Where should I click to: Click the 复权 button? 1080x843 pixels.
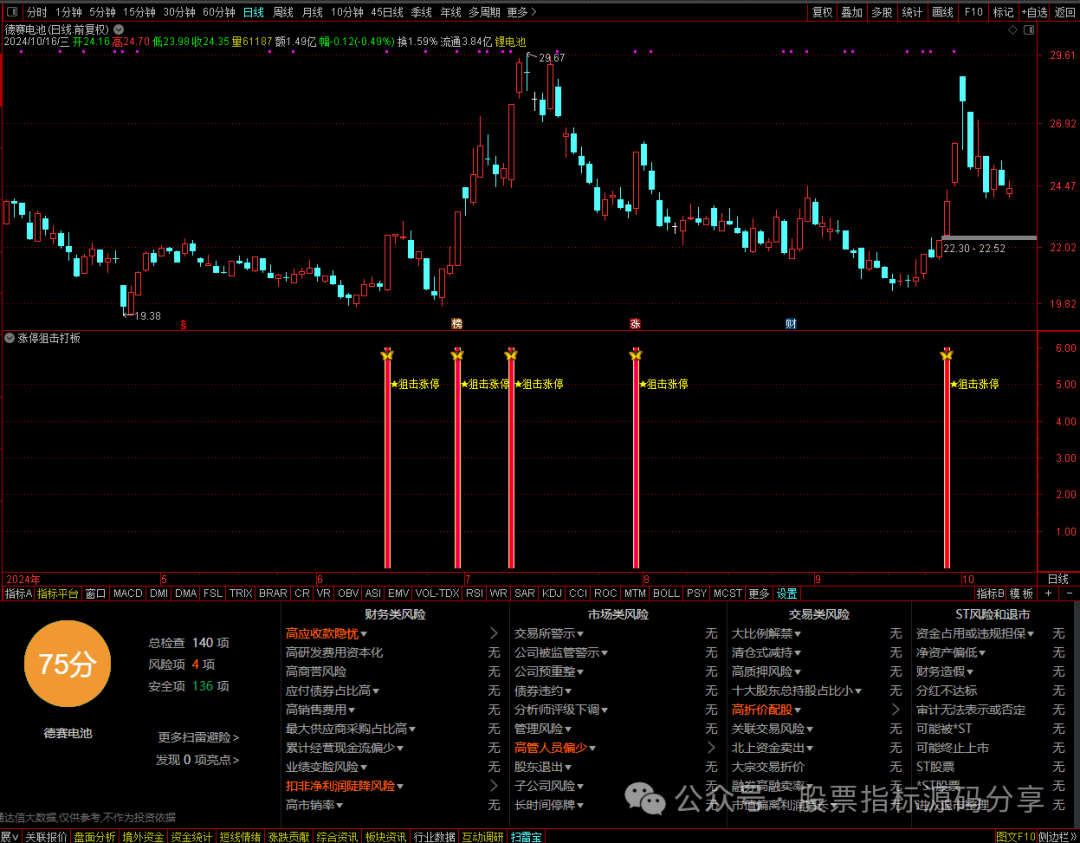click(x=822, y=12)
